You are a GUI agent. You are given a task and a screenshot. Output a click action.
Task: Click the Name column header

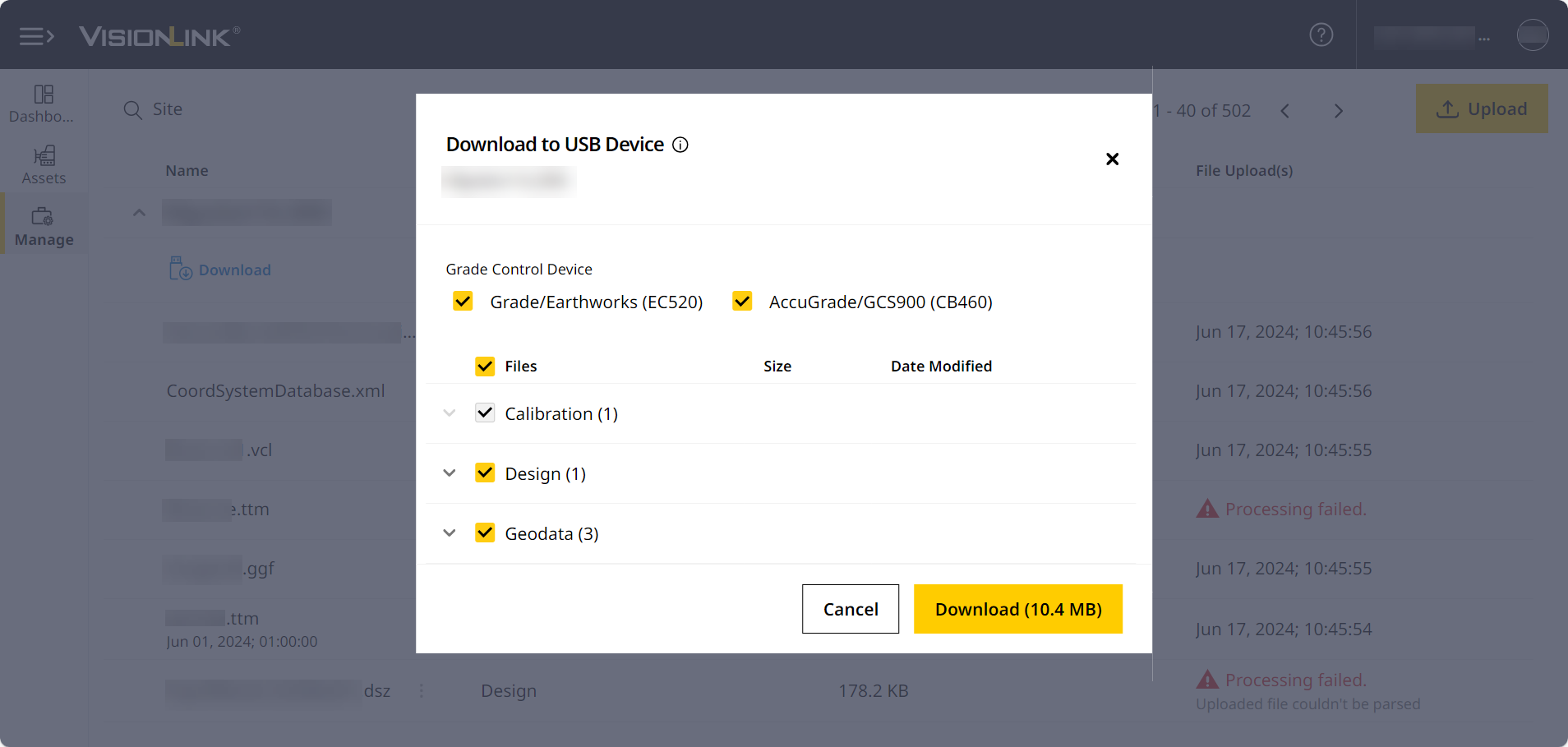click(x=187, y=171)
